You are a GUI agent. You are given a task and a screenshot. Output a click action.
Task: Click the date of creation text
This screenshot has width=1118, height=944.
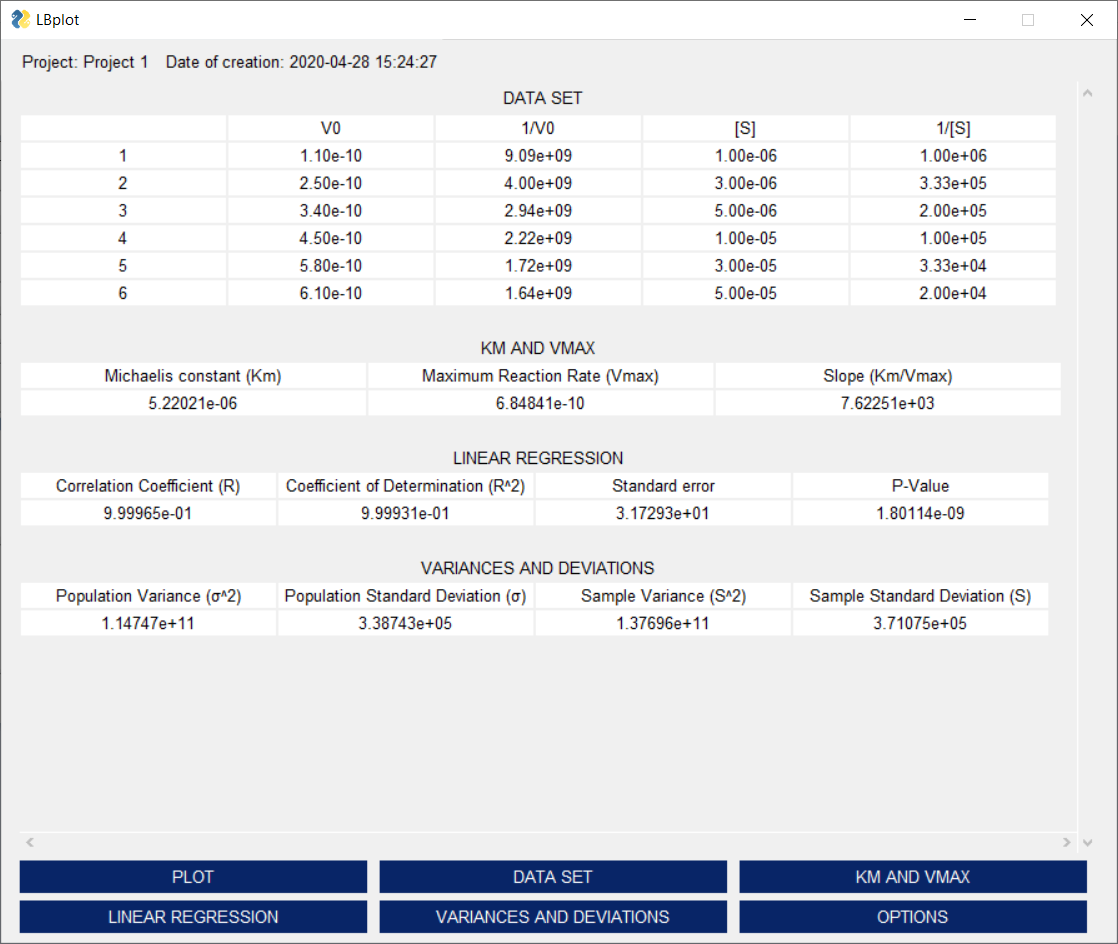(301, 62)
